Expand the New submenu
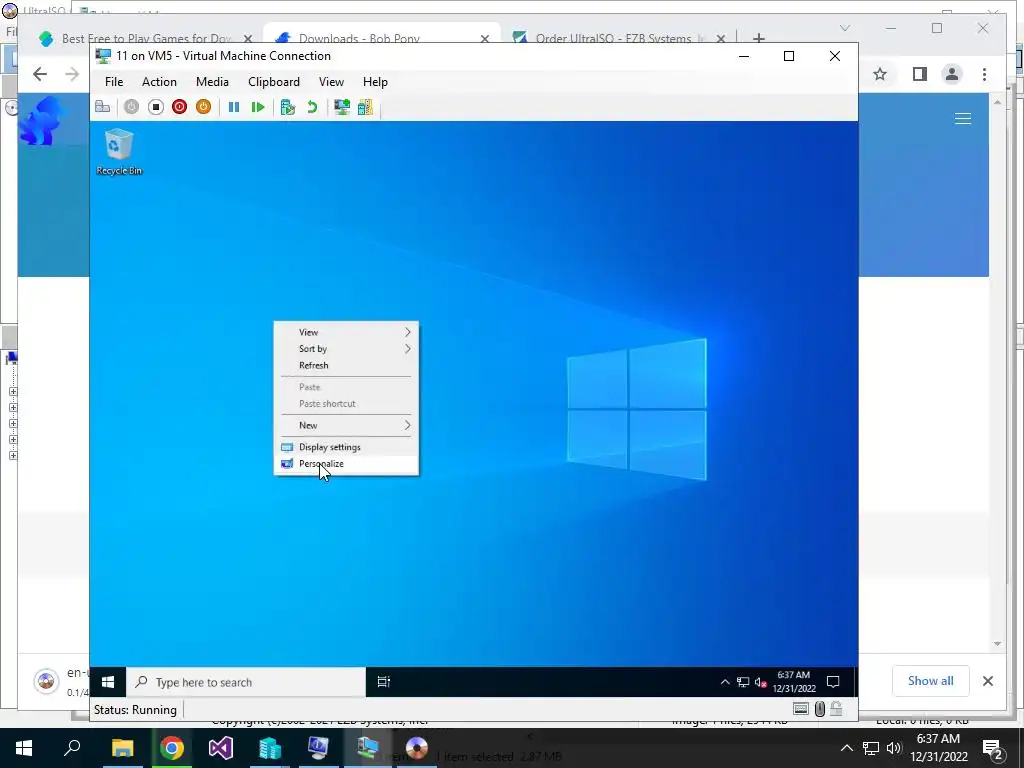The height and width of the screenshot is (768, 1024). 347,425
